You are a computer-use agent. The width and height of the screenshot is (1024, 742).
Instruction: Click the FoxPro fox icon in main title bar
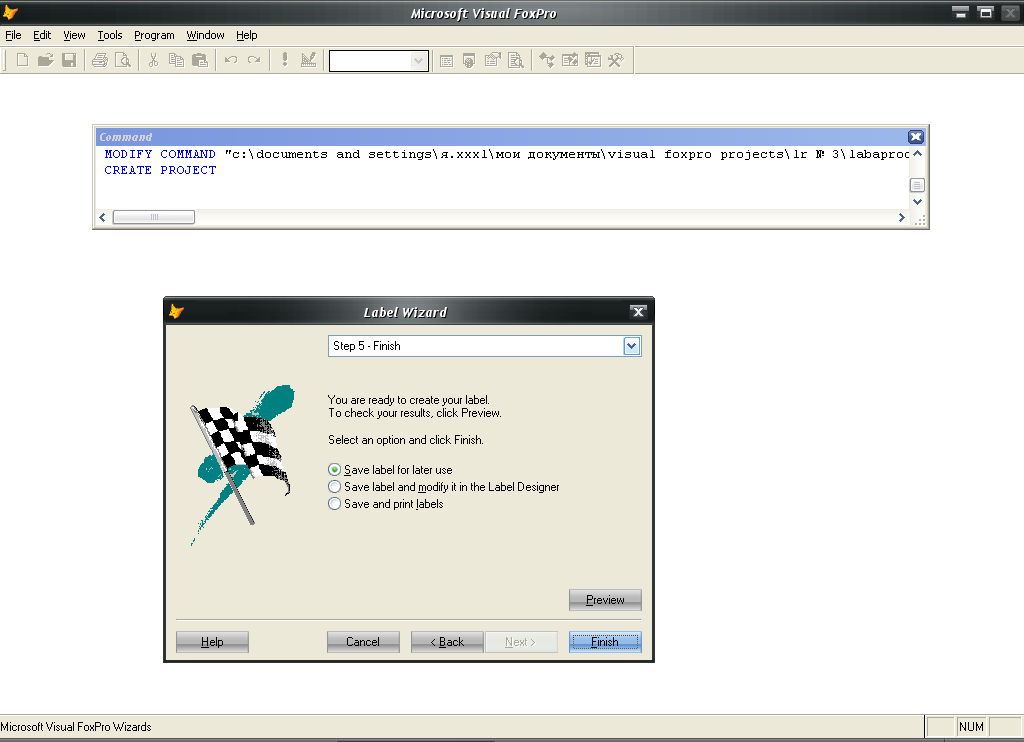coord(10,12)
